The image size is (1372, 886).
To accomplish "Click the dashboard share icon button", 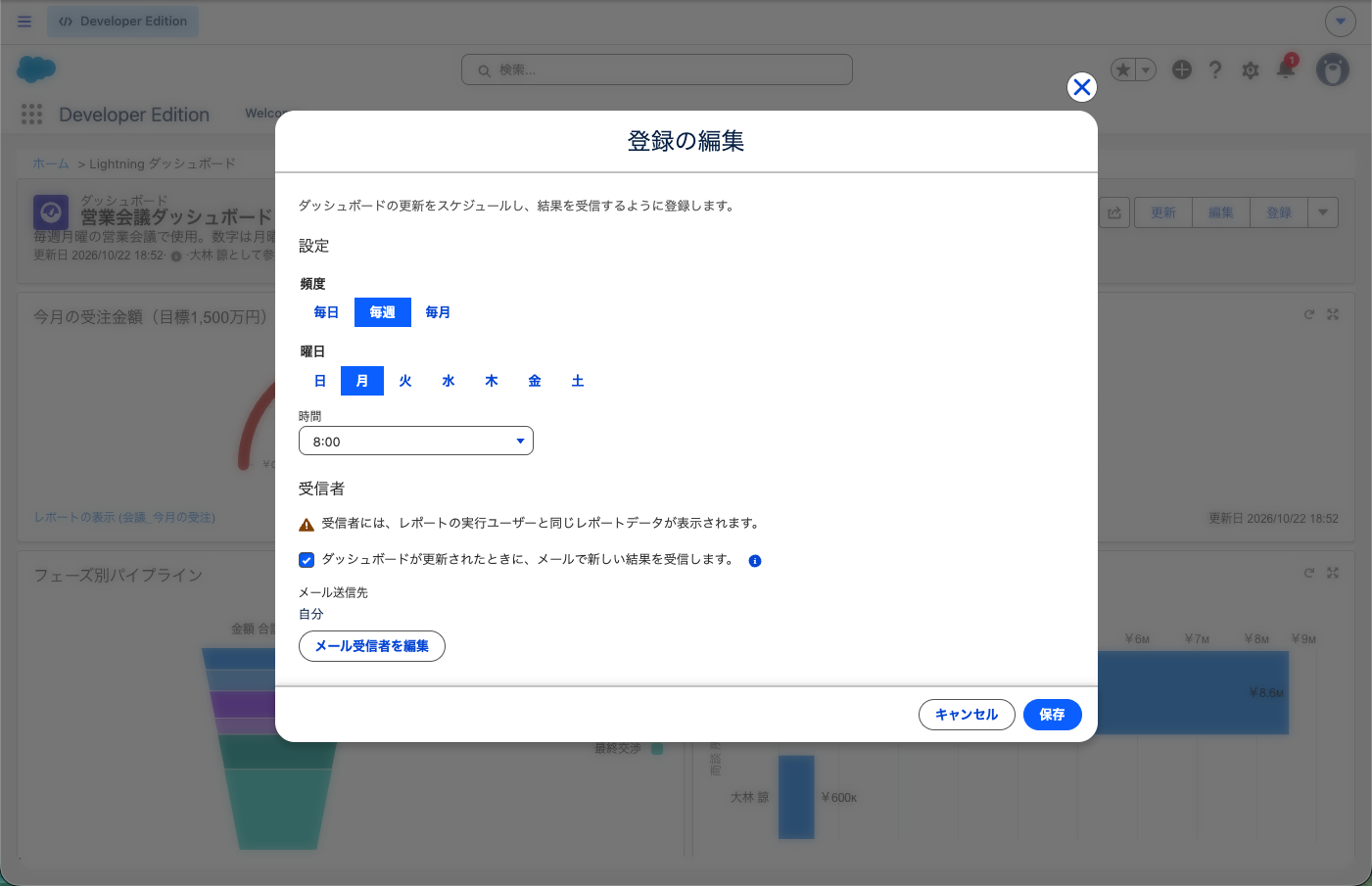I will tap(1114, 212).
